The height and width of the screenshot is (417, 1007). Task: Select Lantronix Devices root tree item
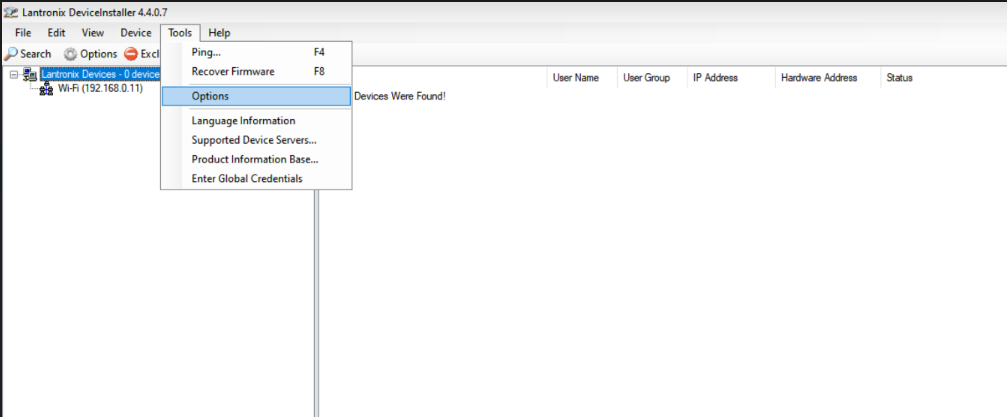coord(100,74)
